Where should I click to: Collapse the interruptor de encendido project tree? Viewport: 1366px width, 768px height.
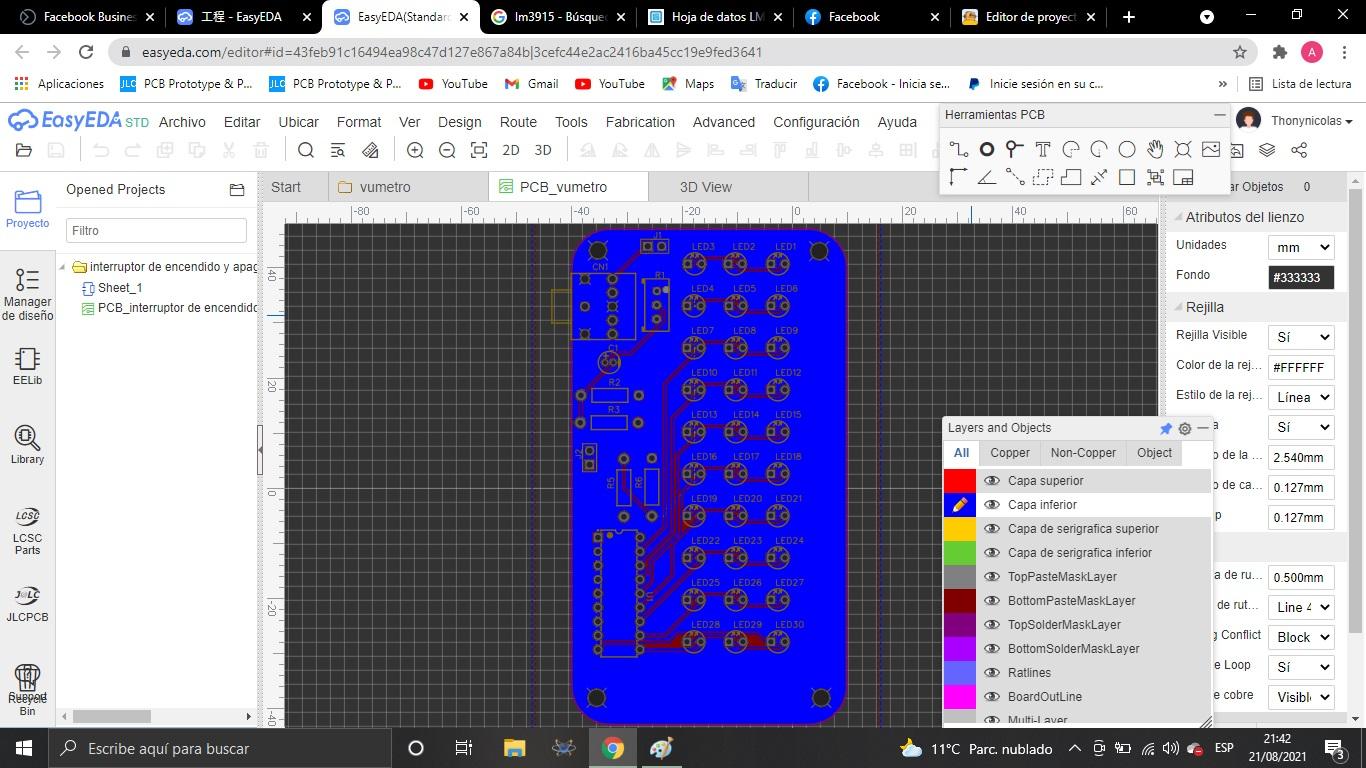[x=64, y=267]
